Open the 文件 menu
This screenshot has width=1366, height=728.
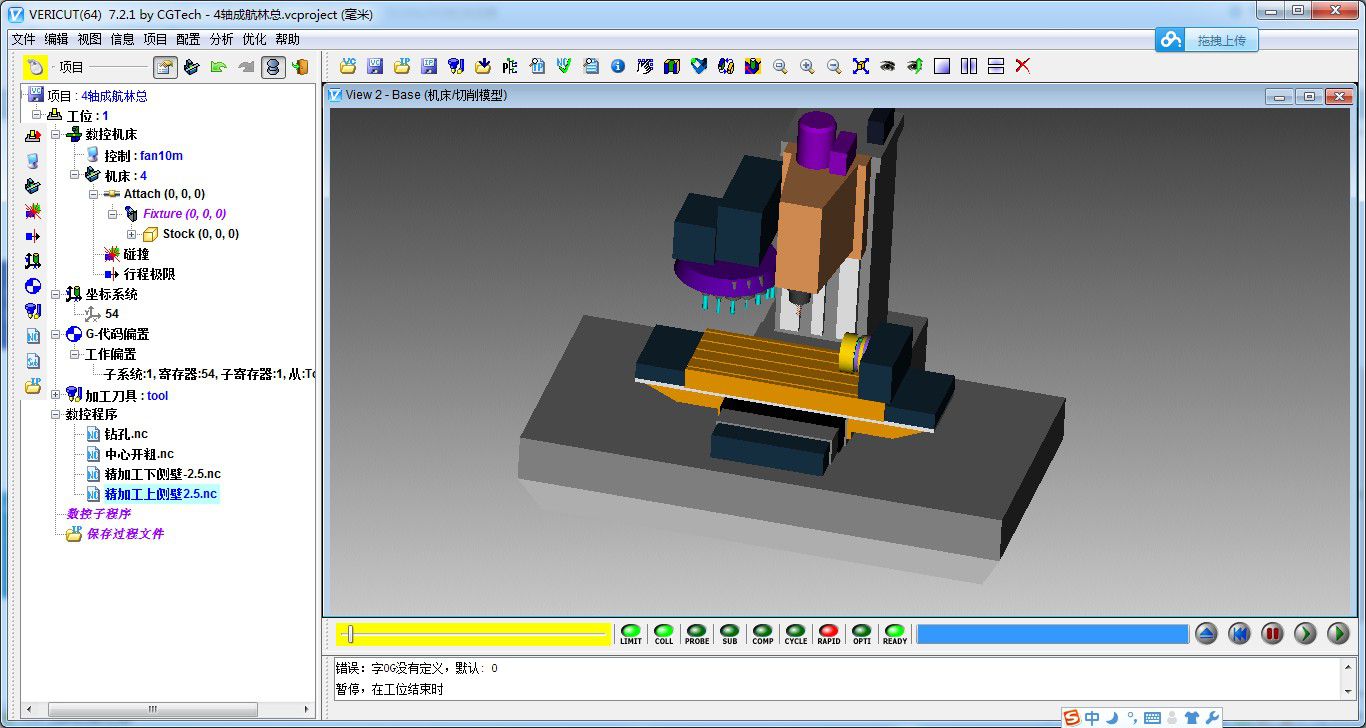(23, 39)
